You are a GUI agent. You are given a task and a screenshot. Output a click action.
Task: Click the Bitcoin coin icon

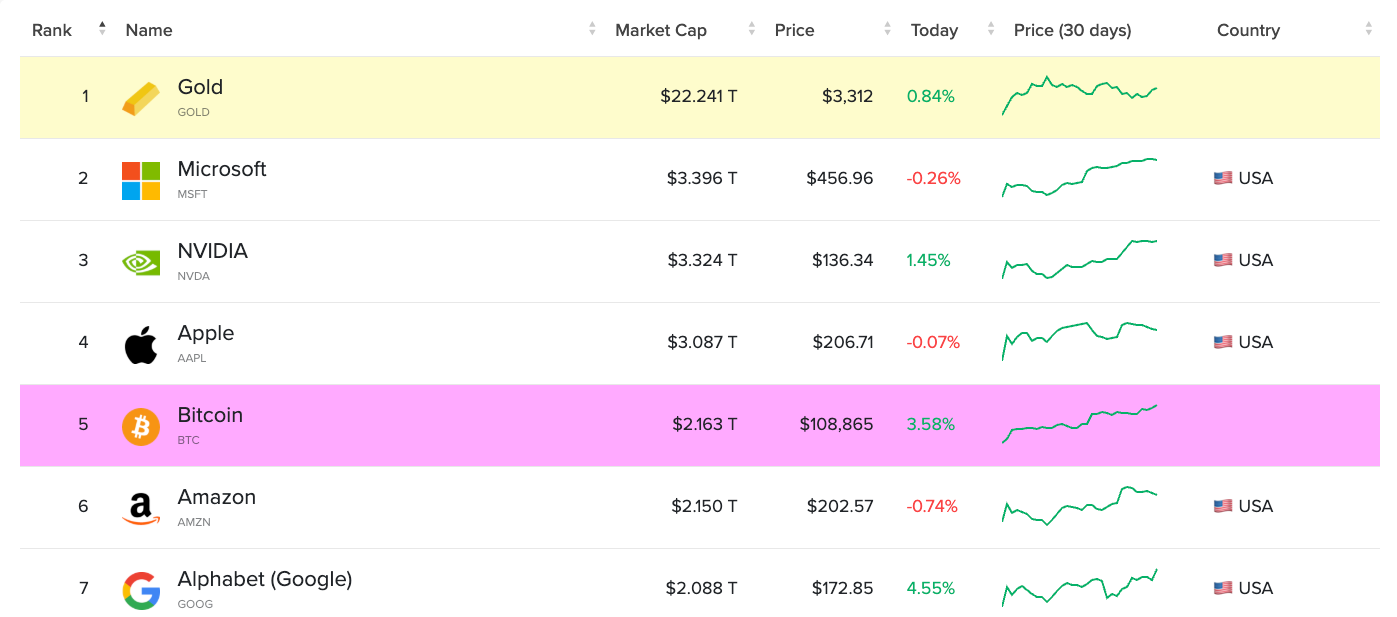[x=141, y=425]
